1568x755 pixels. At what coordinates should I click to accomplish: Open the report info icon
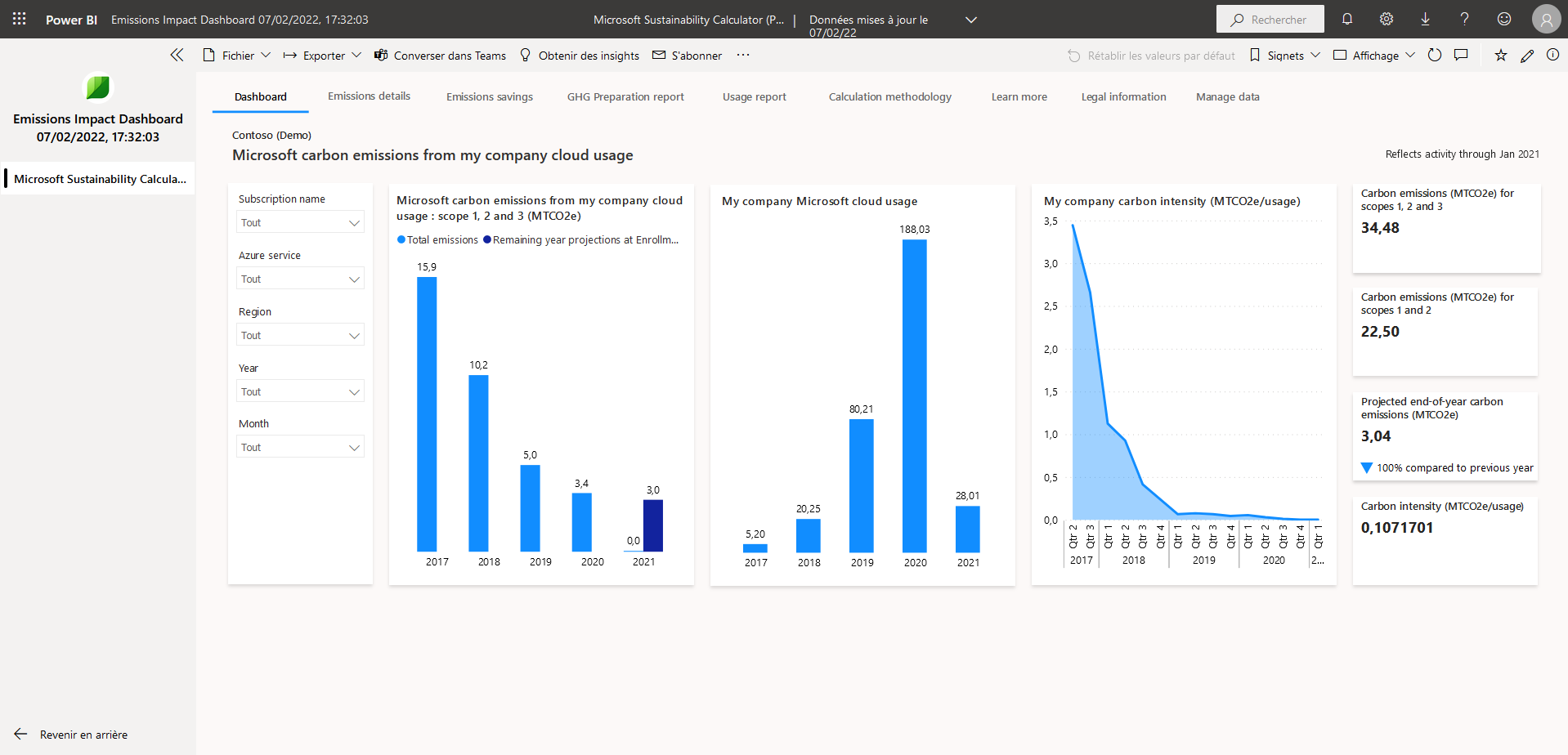click(1552, 55)
